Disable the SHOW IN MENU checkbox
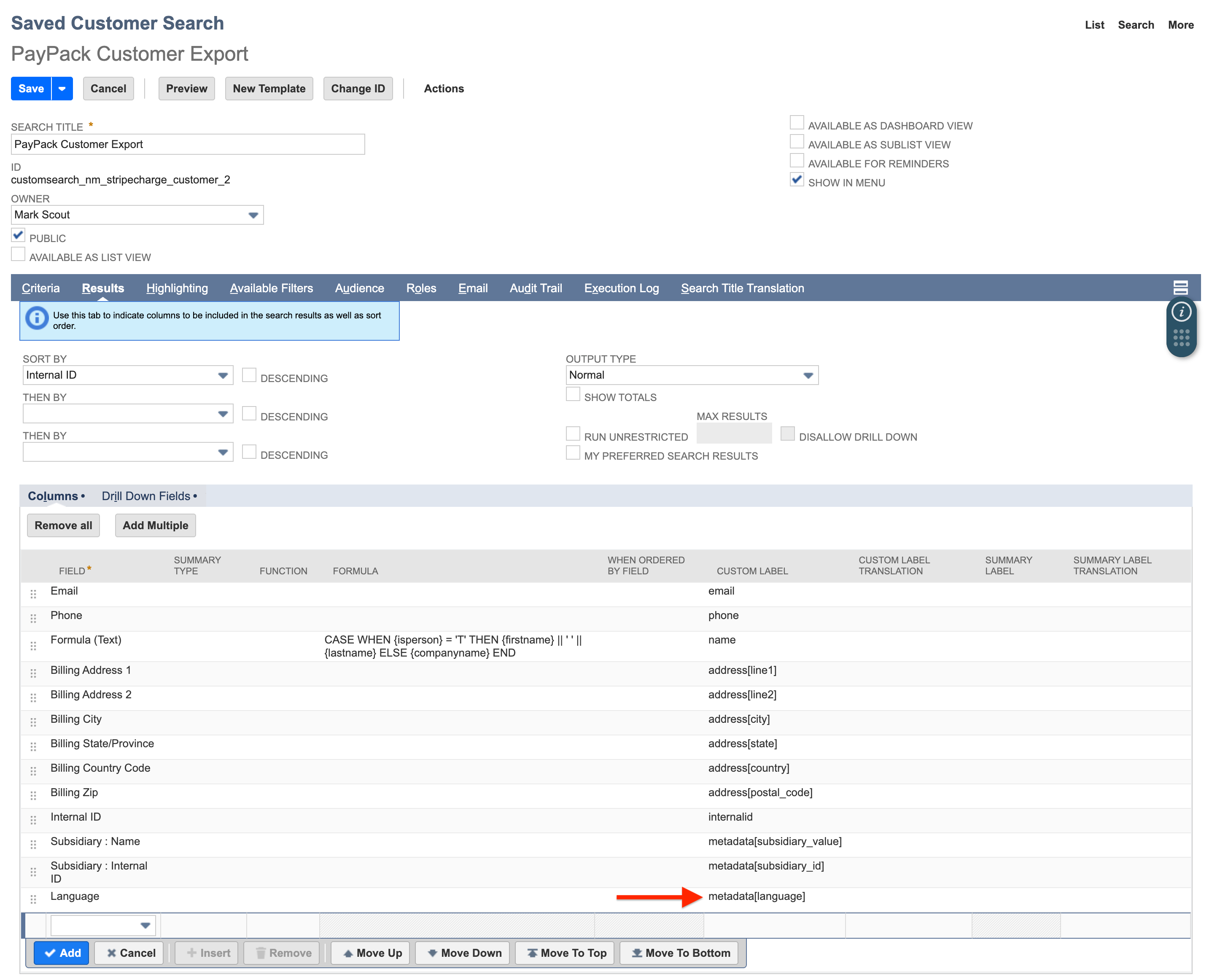 (797, 180)
